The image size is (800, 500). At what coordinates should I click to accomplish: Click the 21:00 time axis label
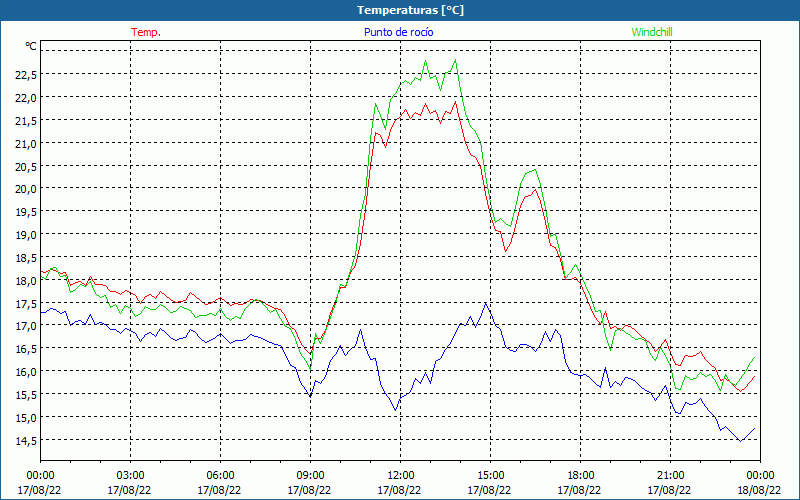click(670, 476)
